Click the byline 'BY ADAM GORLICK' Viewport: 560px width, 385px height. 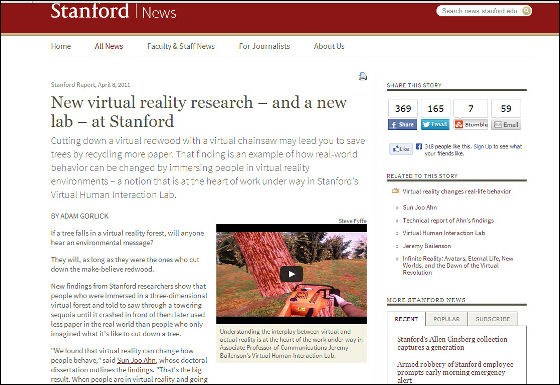pos(80,216)
